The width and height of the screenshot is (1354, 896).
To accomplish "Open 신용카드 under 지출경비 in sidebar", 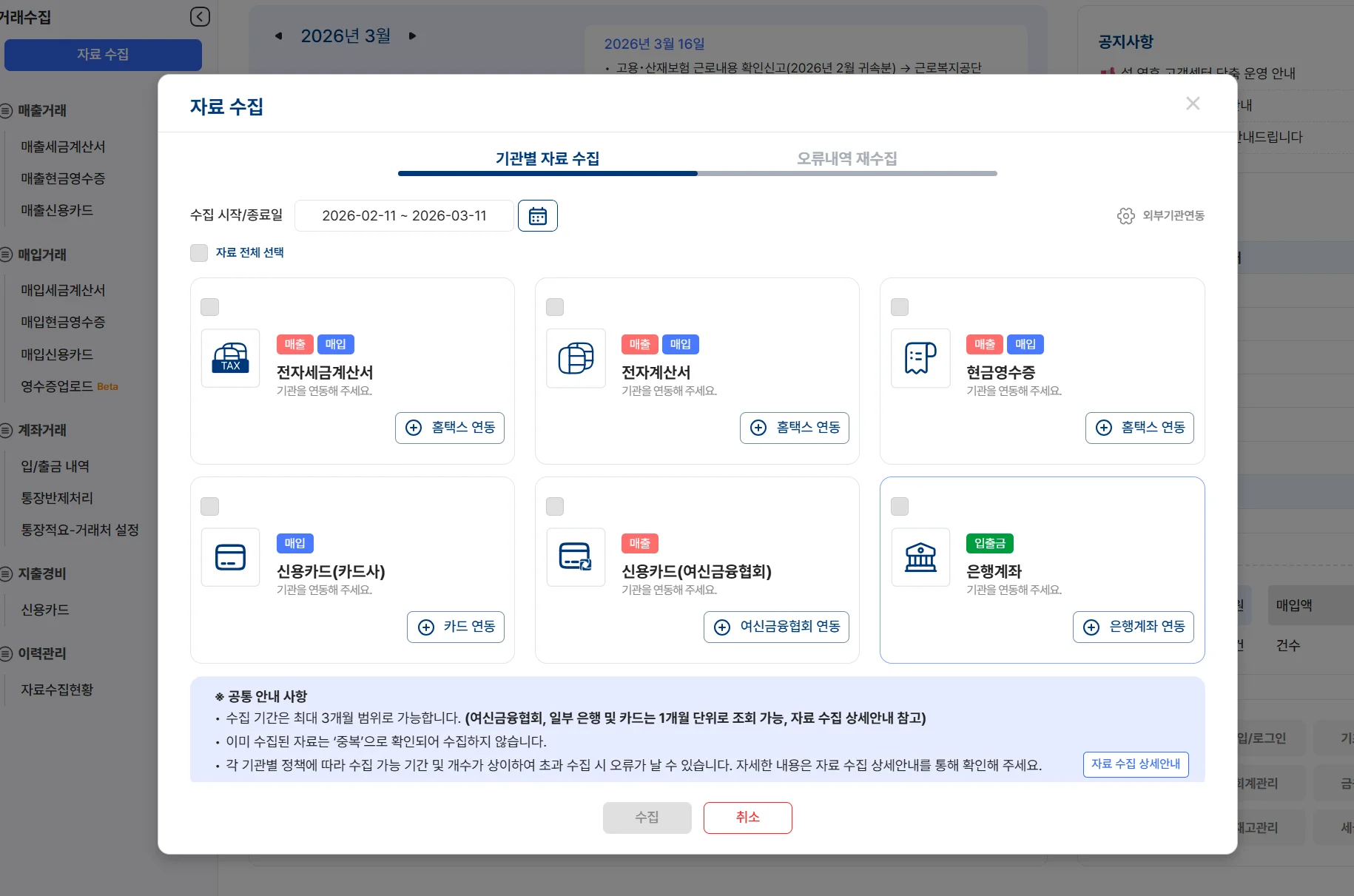I will pos(45,610).
